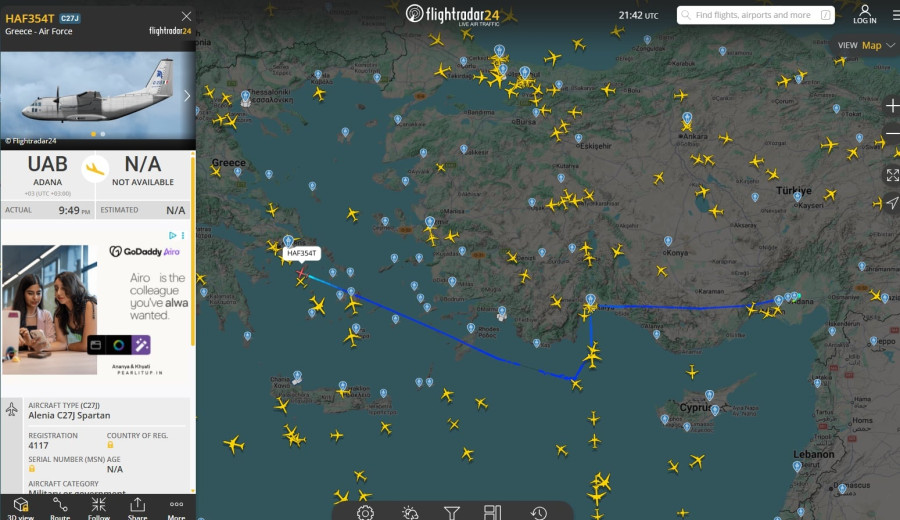Follow the HAF354T aircraft

(x=98, y=507)
